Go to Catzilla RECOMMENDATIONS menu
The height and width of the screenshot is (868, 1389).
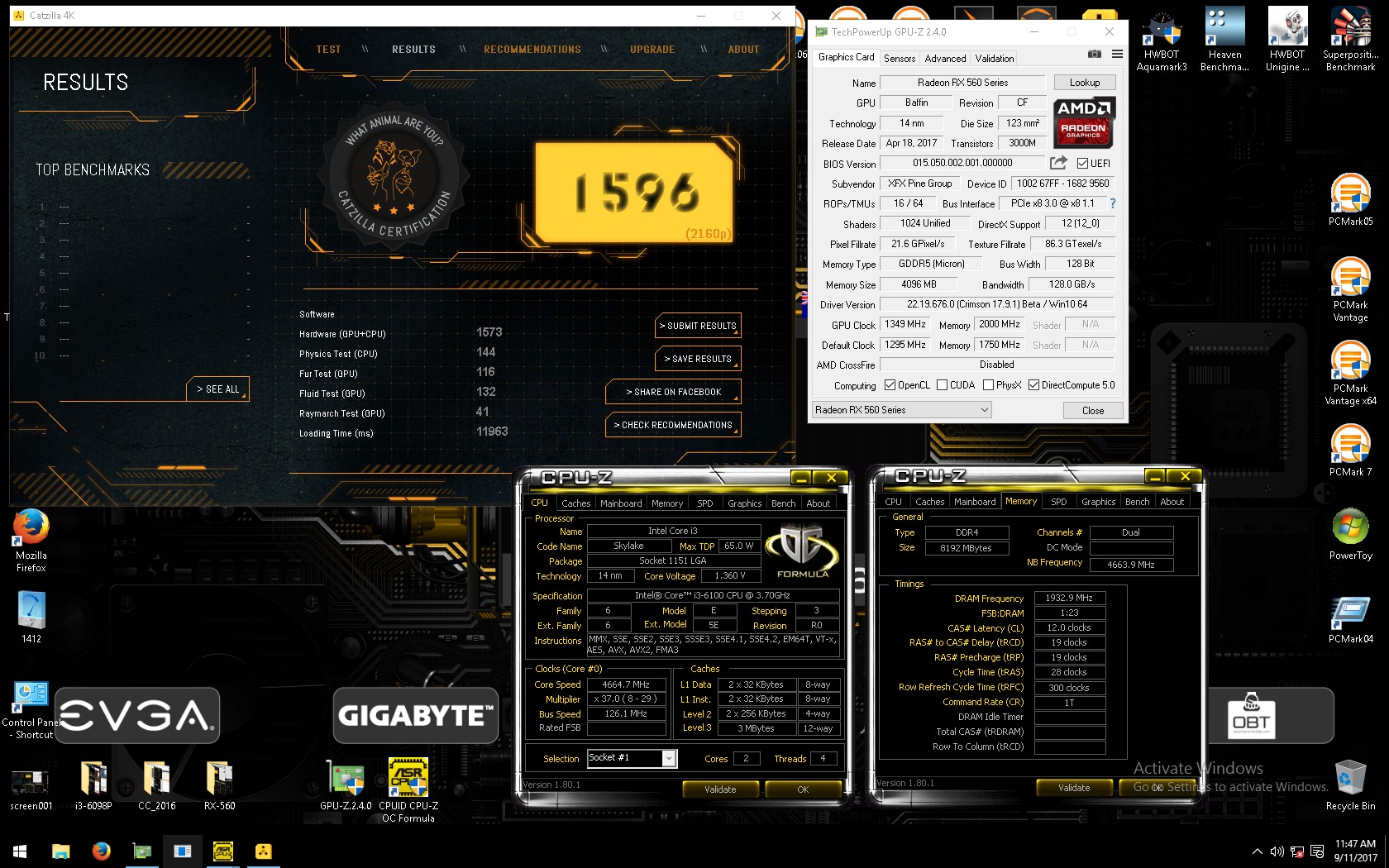pos(532,50)
